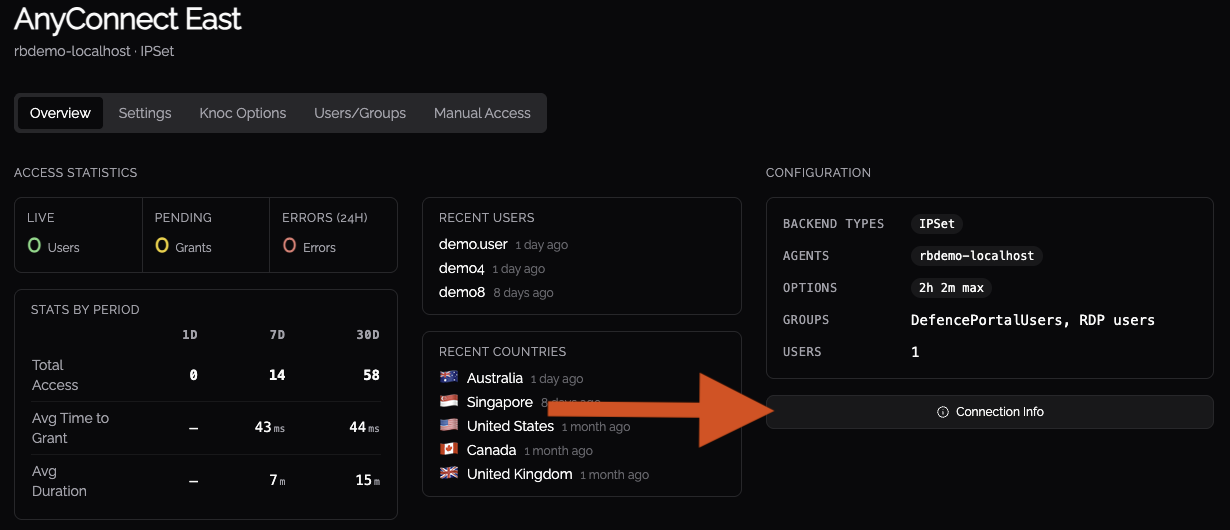Select recent user demo4
Viewport: 1230px width, 530px height.
(462, 268)
